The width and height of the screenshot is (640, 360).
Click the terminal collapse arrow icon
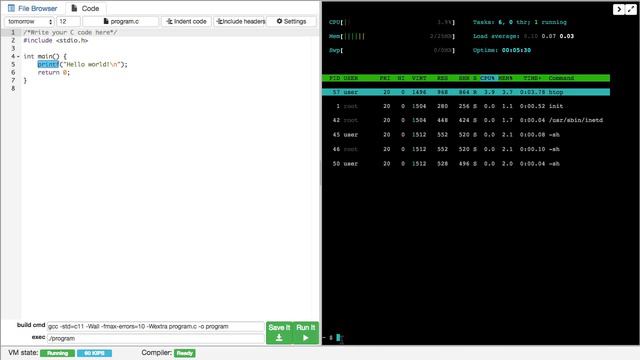point(619,9)
